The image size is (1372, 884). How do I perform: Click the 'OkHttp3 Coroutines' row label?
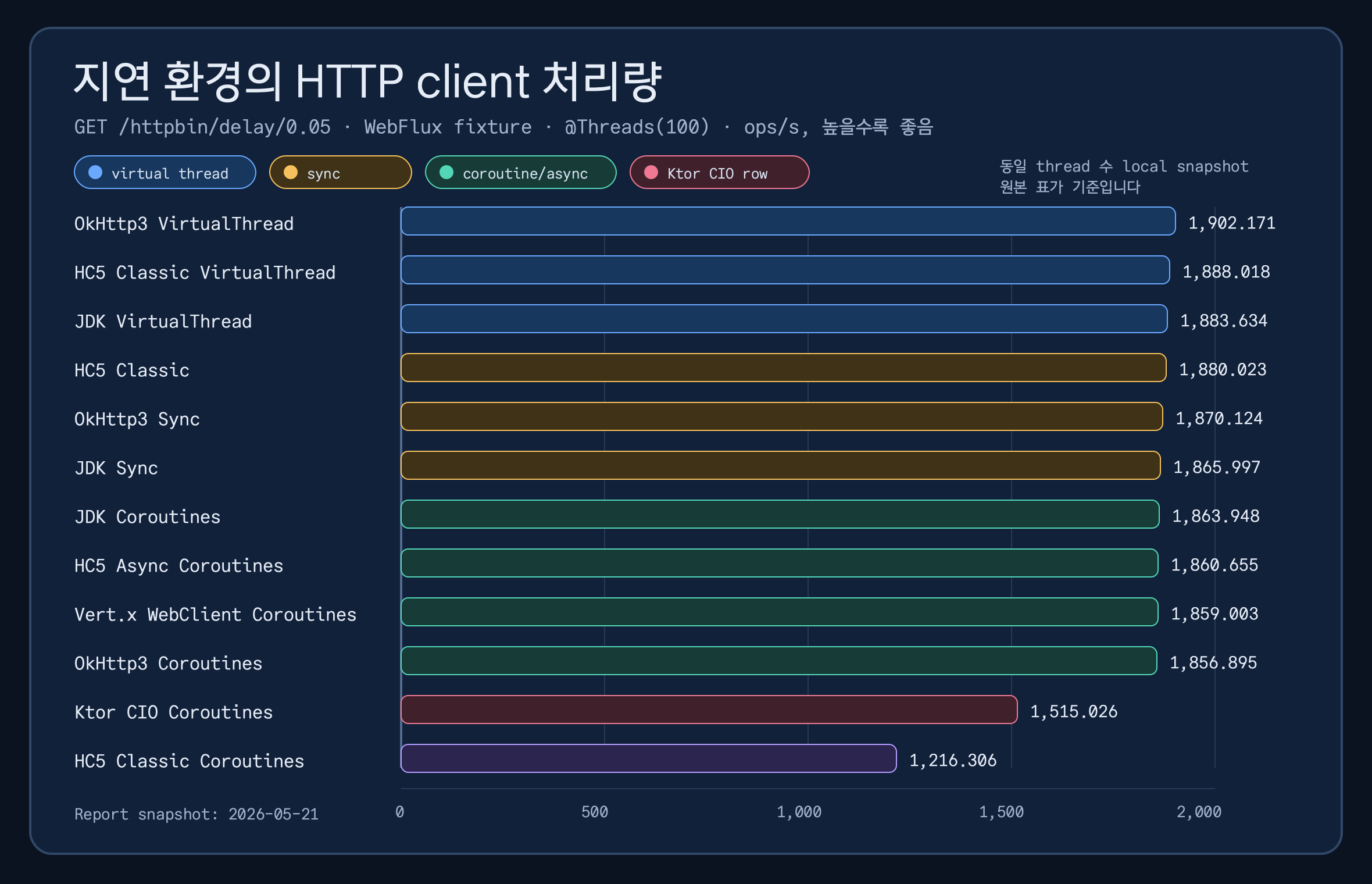pos(168,664)
